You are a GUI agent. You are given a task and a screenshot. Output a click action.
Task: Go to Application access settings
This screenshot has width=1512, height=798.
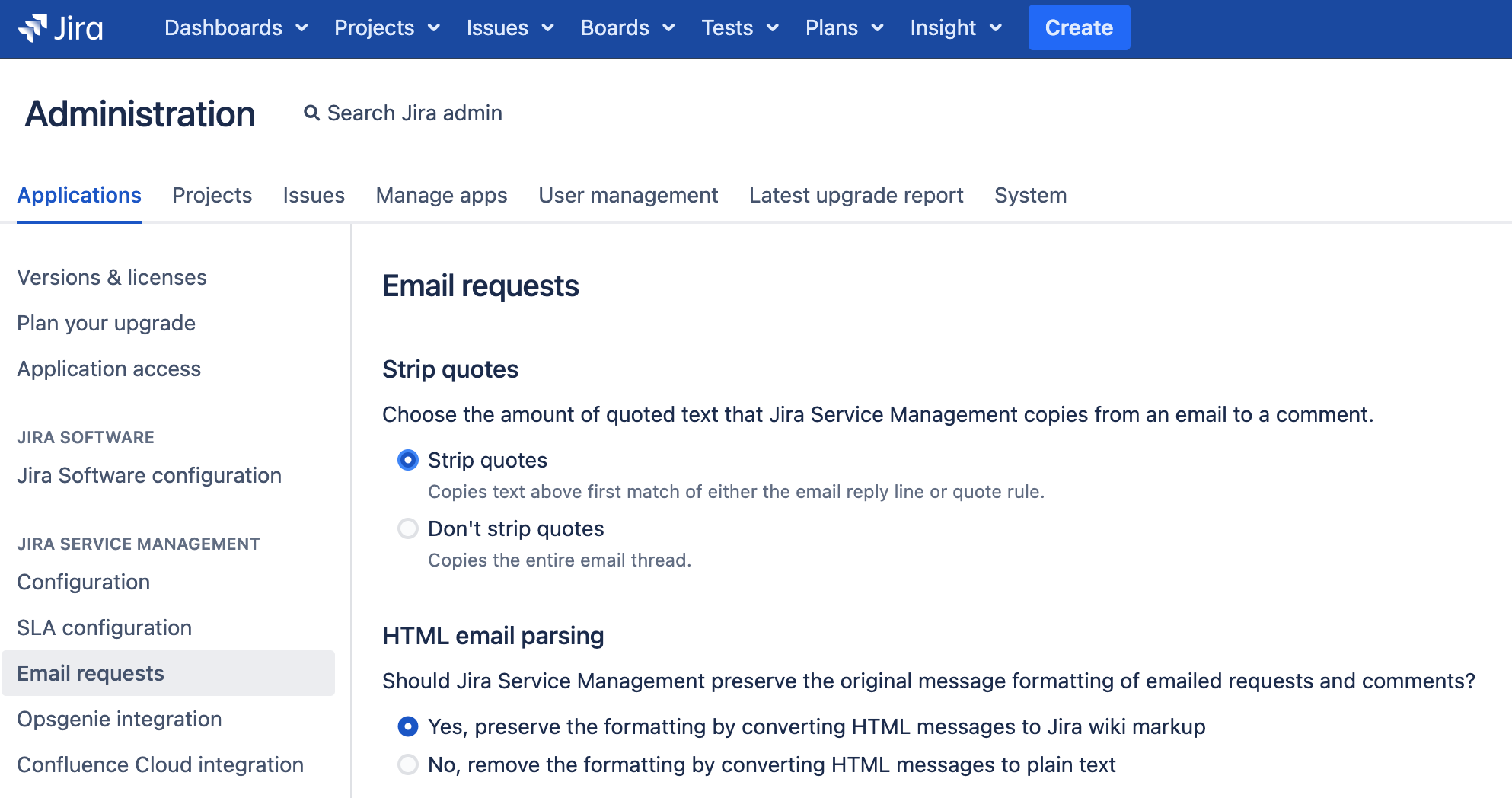[x=109, y=369]
